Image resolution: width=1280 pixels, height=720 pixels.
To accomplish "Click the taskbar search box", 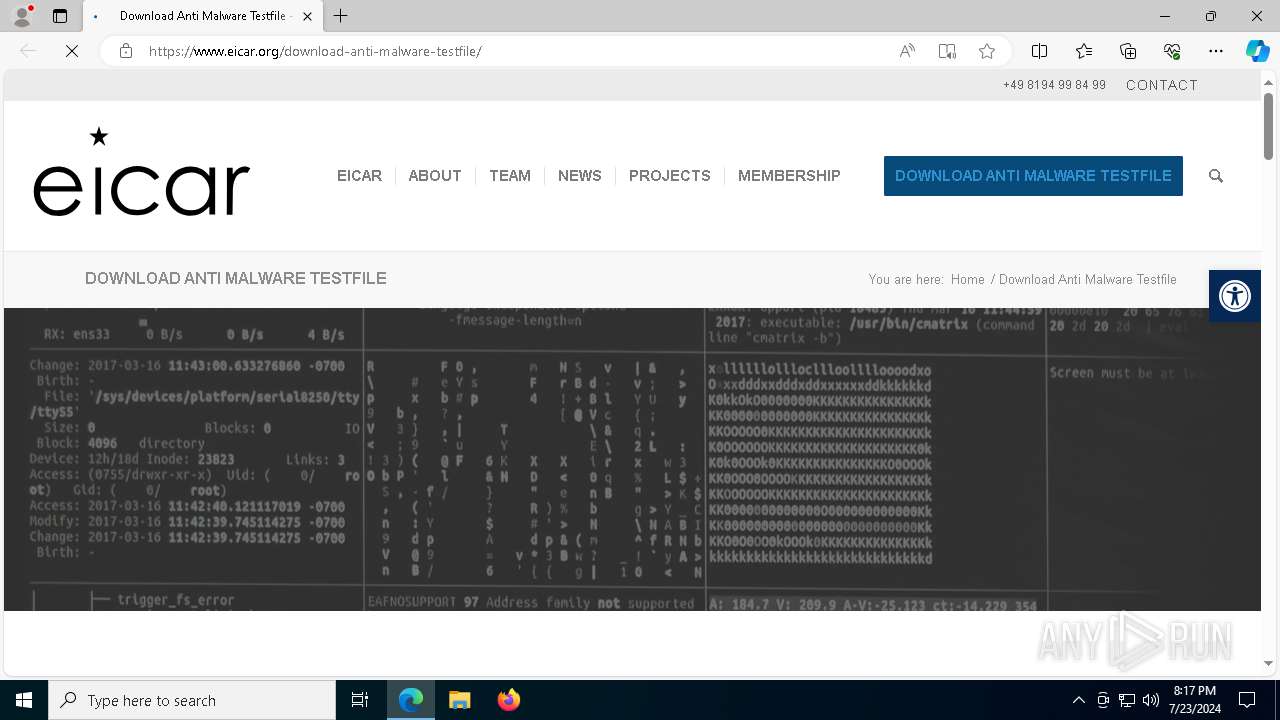I will point(192,700).
